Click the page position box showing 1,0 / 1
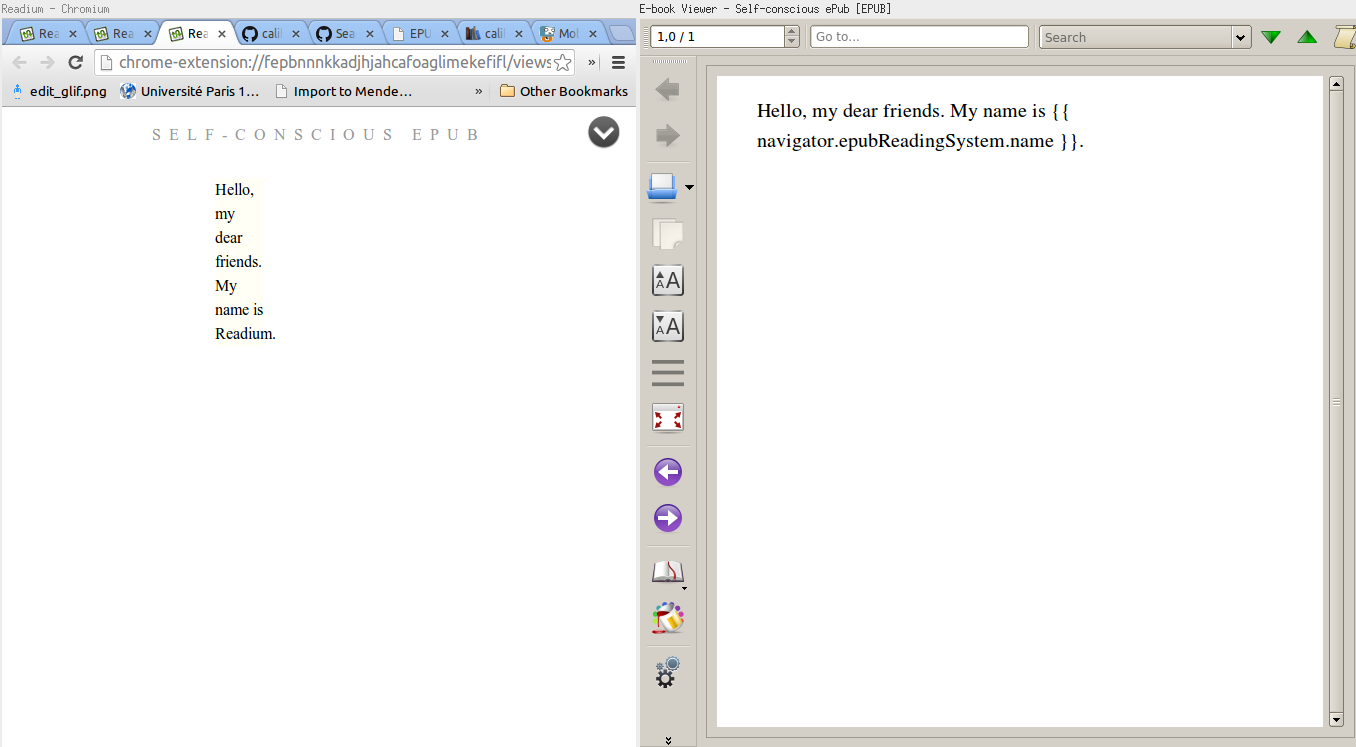This screenshot has height=747, width=1356. [718, 37]
